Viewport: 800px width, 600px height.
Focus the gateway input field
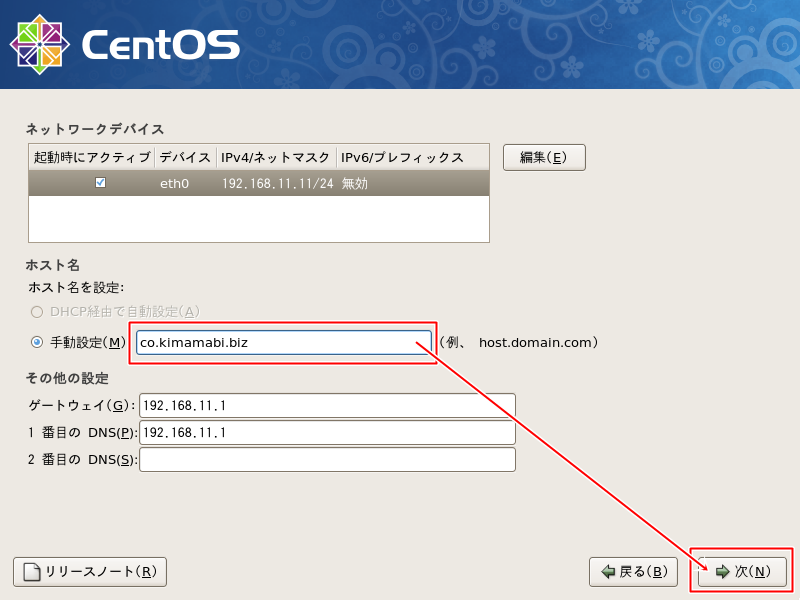click(327, 405)
